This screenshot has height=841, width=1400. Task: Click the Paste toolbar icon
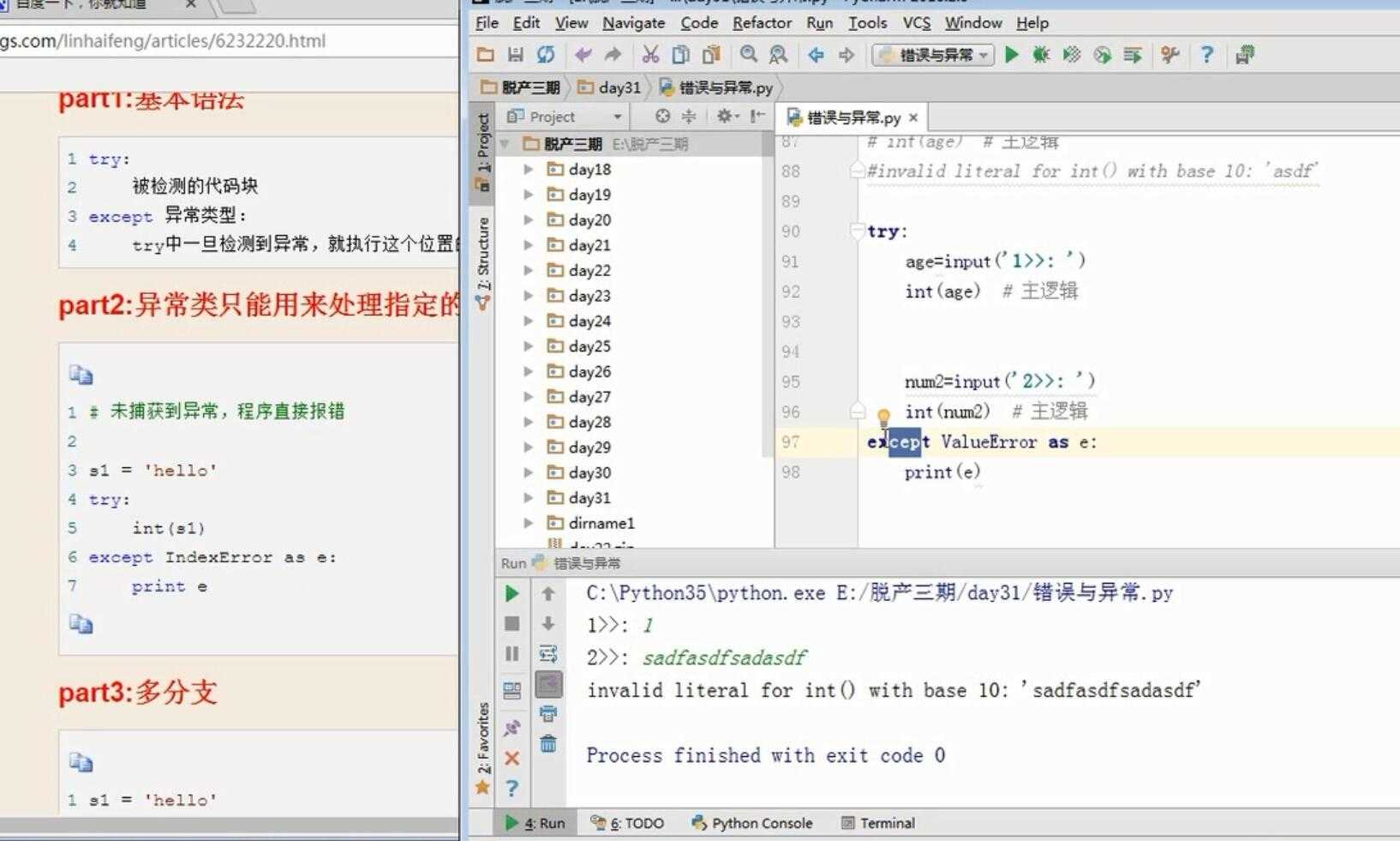coord(711,55)
